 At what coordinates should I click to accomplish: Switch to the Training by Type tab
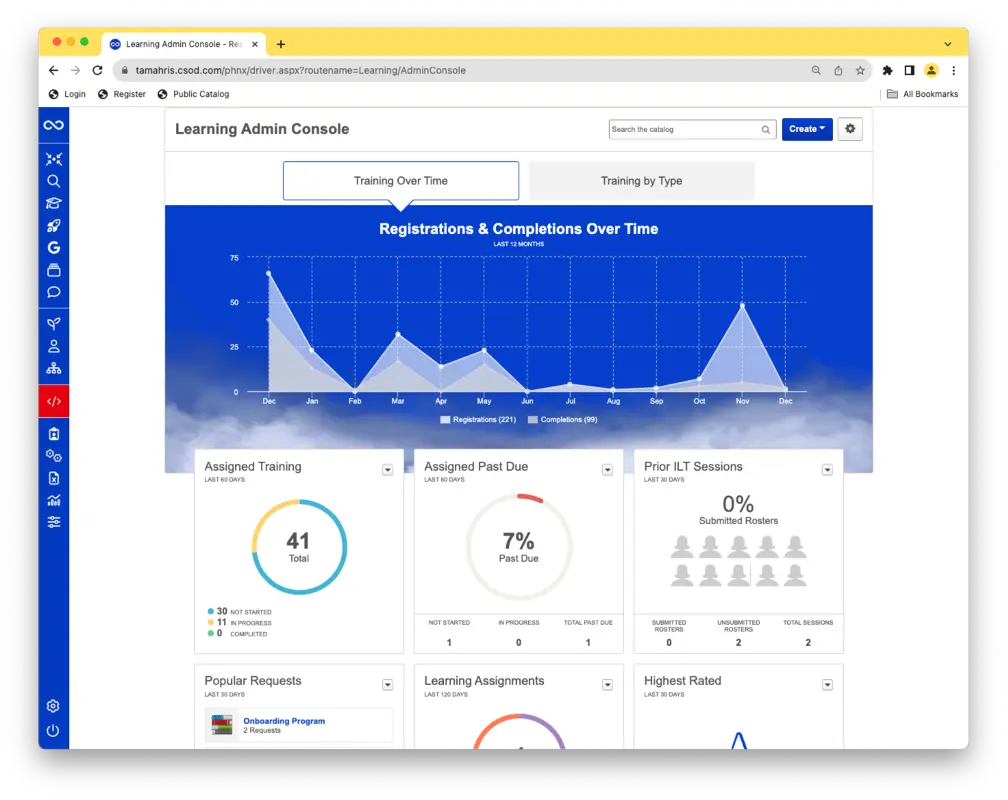click(641, 181)
